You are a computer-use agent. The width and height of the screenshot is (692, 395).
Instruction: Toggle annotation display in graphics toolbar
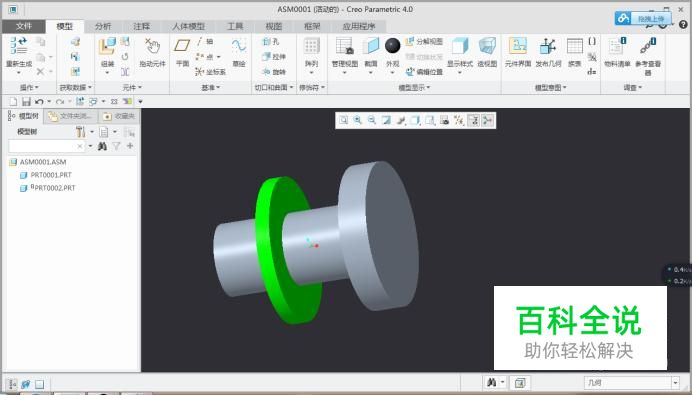(473, 120)
